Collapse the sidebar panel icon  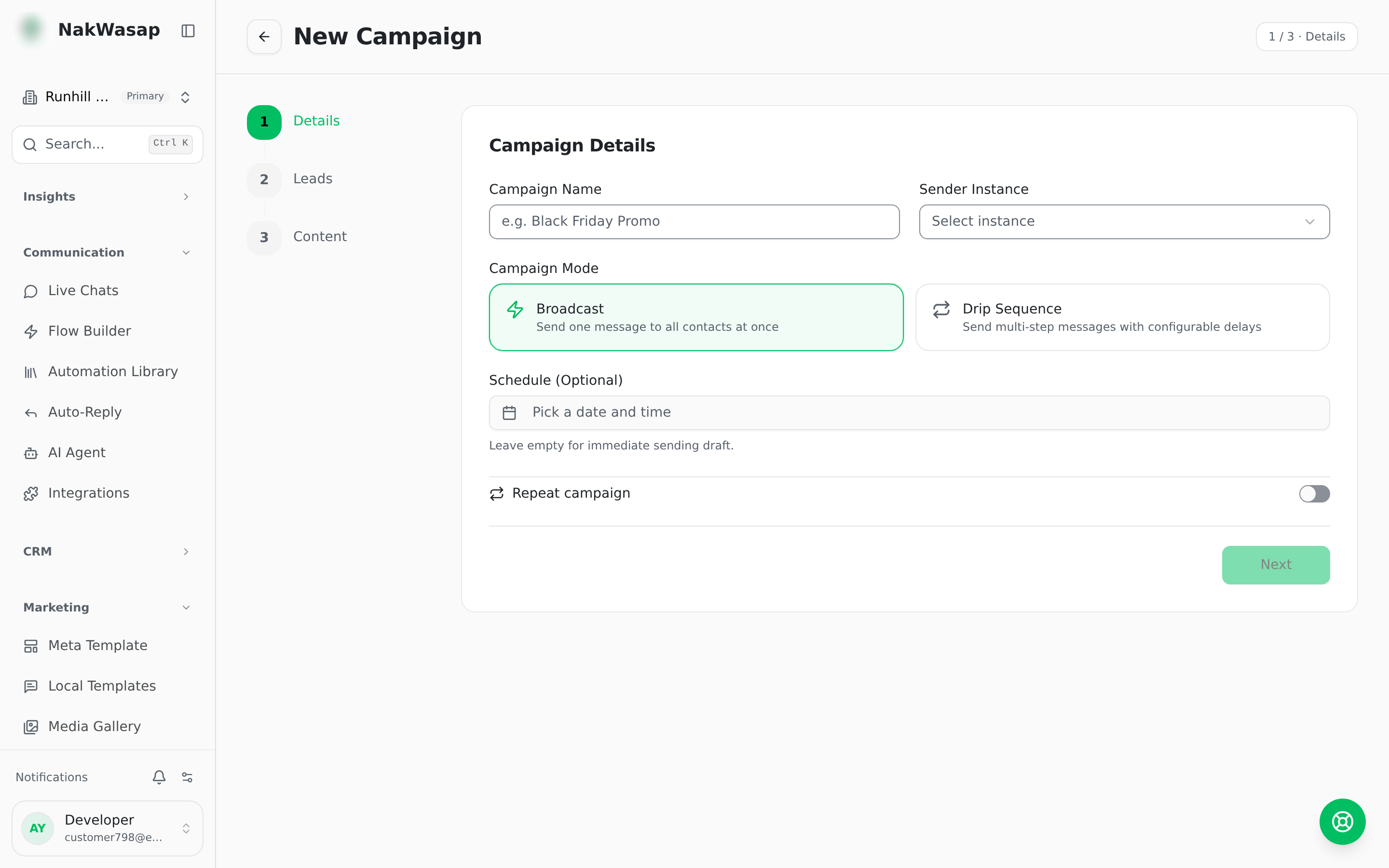[x=188, y=30]
